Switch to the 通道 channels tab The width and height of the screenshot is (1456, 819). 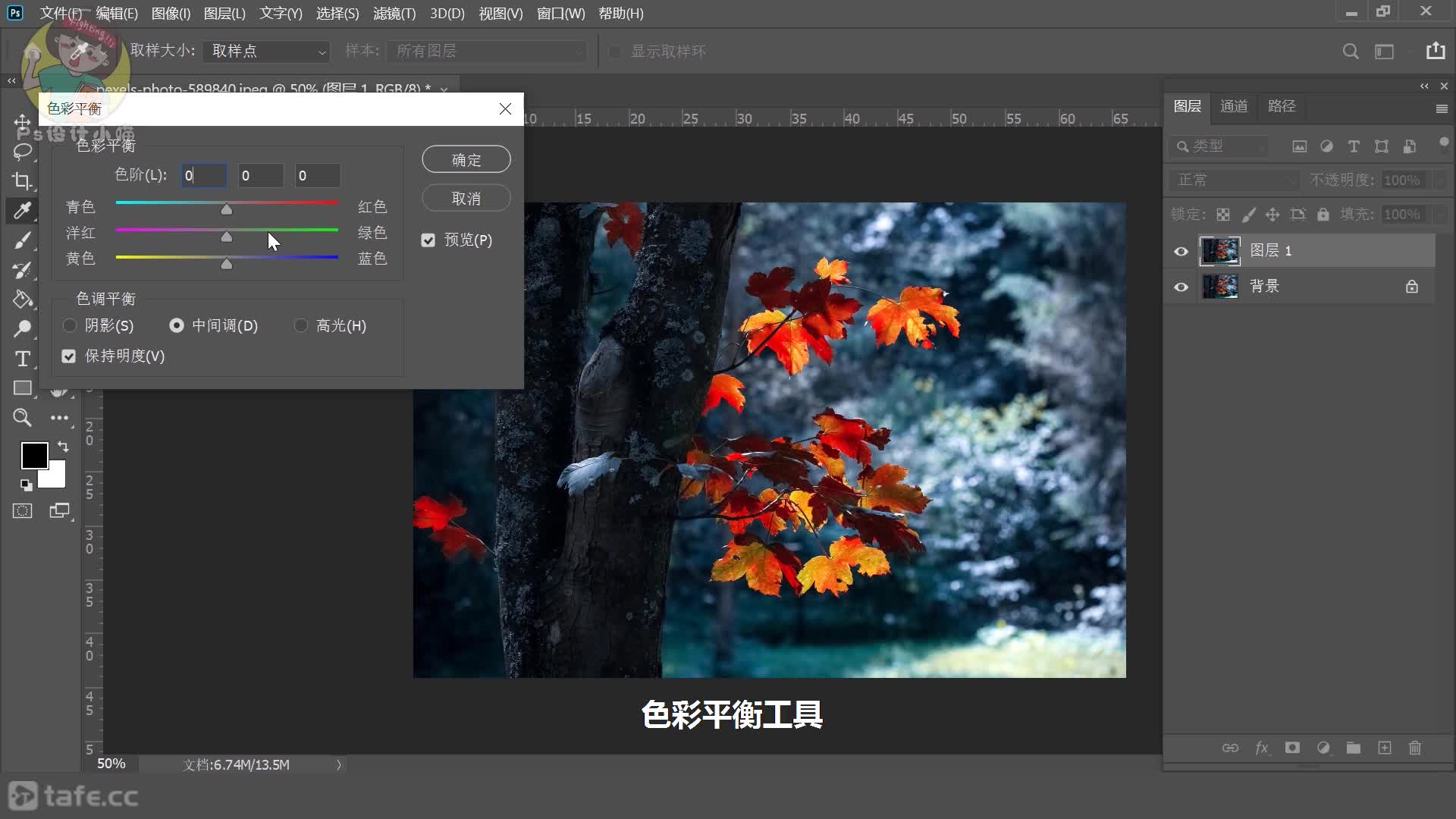click(1234, 106)
